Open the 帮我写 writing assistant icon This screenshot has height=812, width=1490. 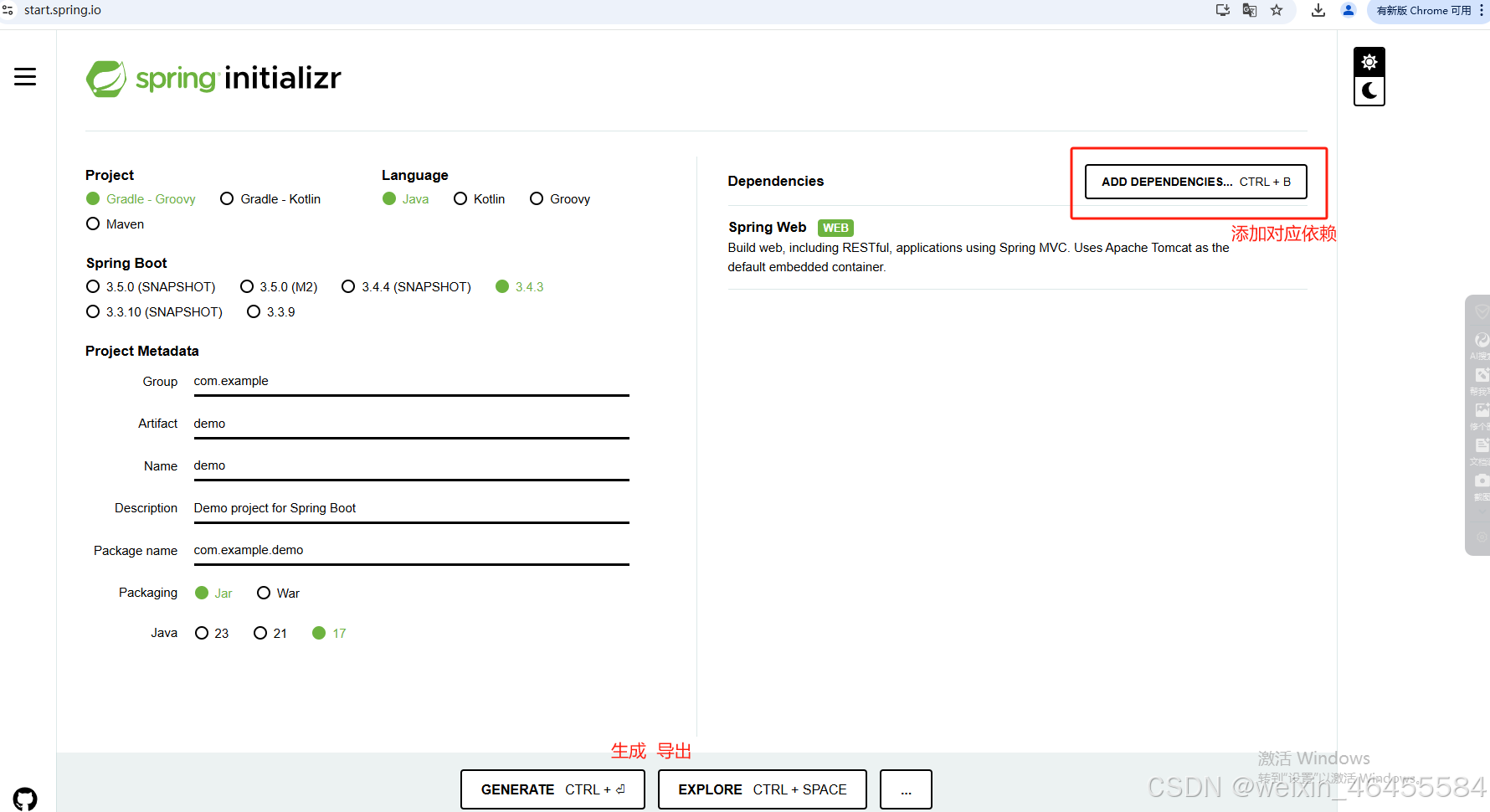pos(1480,374)
